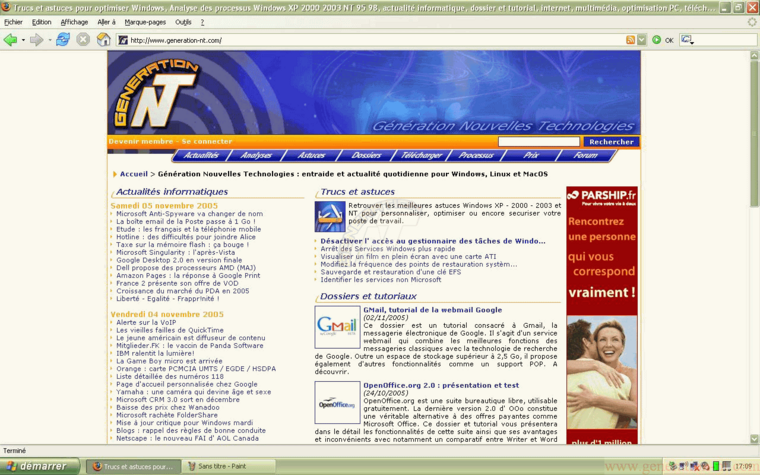Screen dimensions: 760x475
Task: Click the page scrollbar down arrow
Action: click(x=754, y=439)
